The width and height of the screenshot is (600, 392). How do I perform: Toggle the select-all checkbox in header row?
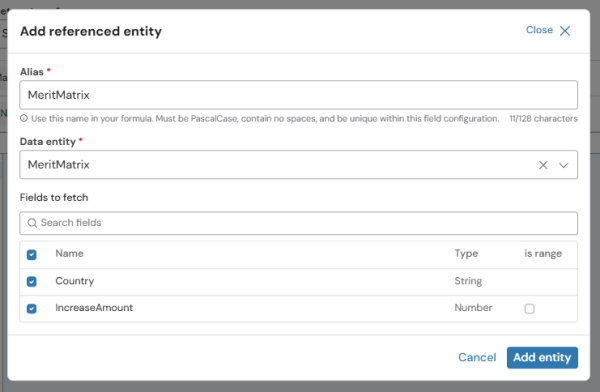click(32, 255)
